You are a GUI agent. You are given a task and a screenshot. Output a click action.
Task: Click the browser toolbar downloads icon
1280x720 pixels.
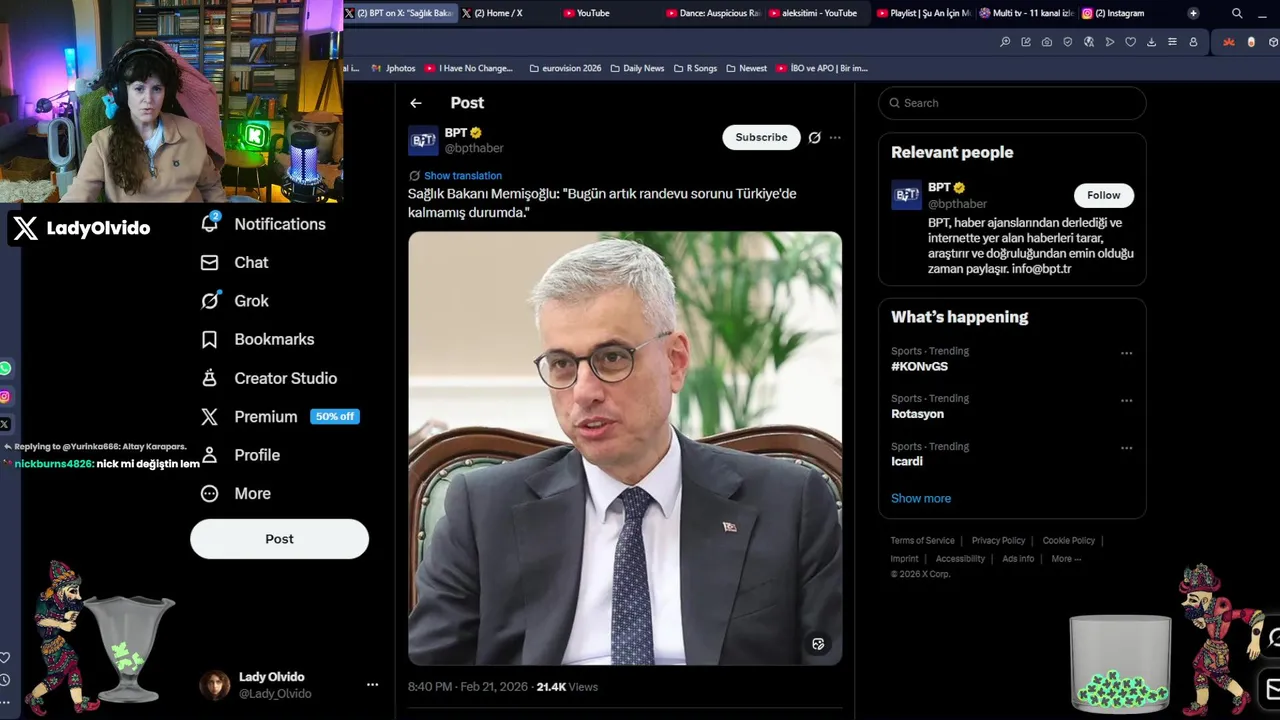pos(1152,42)
